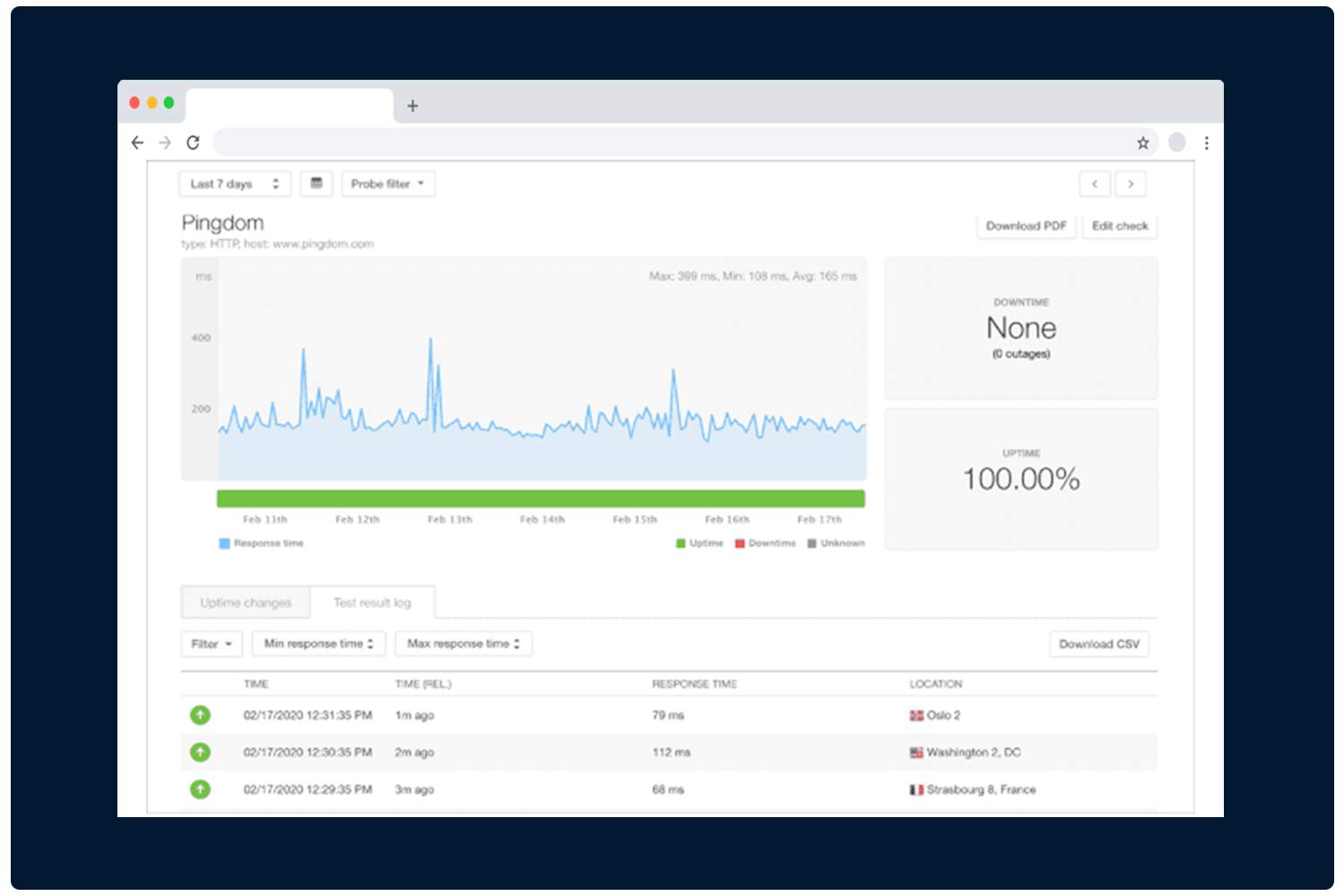Open the Probe filter dropdown
The image size is (1344, 896).
point(387,184)
